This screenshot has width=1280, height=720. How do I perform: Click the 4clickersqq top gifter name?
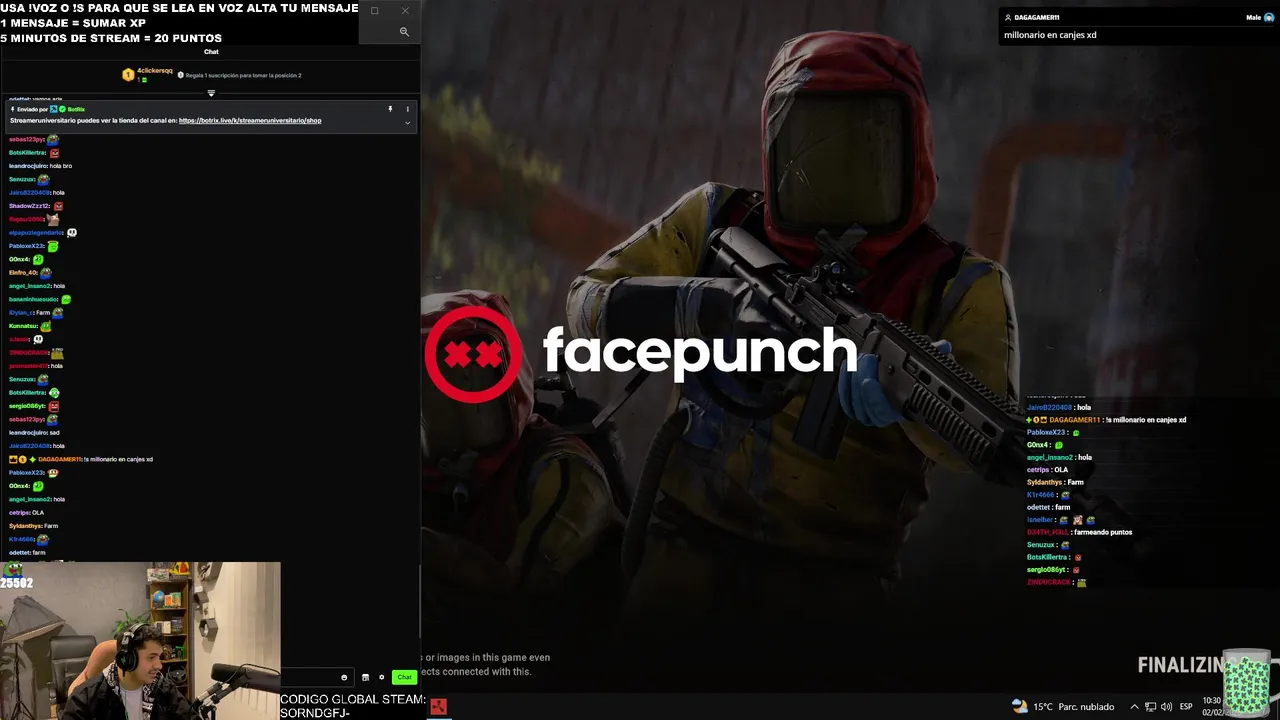[x=155, y=71]
